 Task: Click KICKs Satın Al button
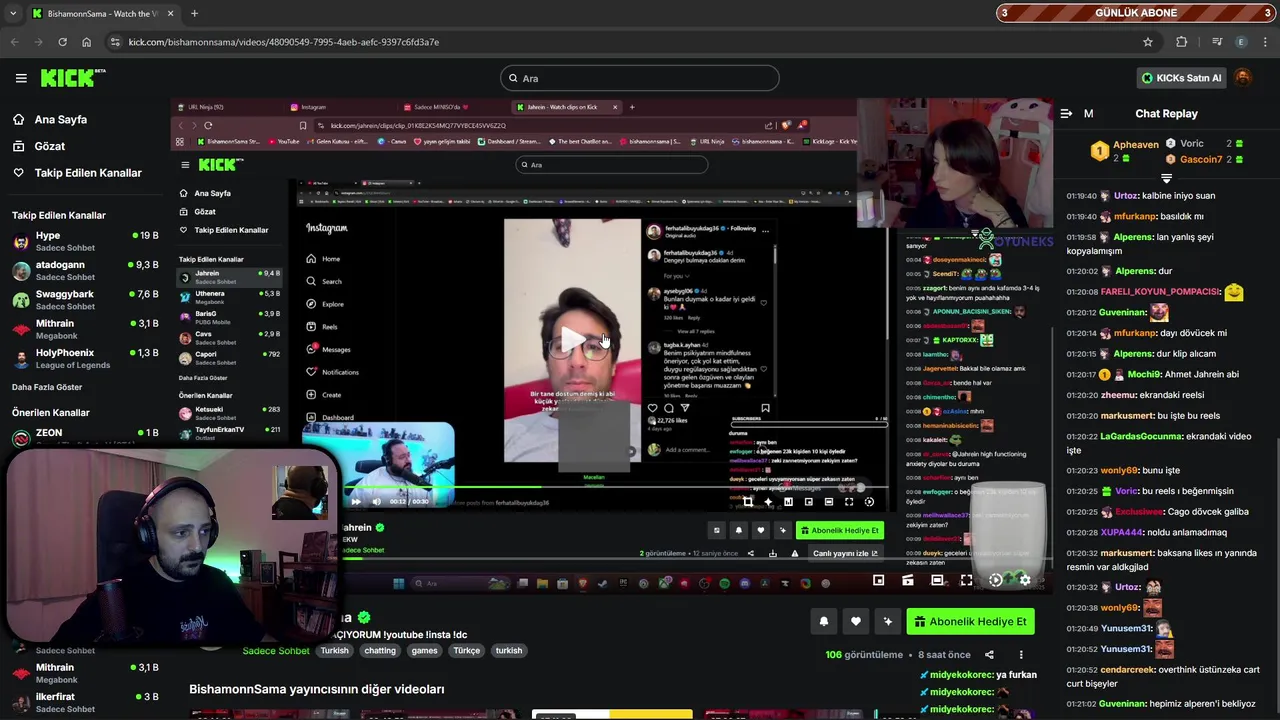(x=1181, y=78)
